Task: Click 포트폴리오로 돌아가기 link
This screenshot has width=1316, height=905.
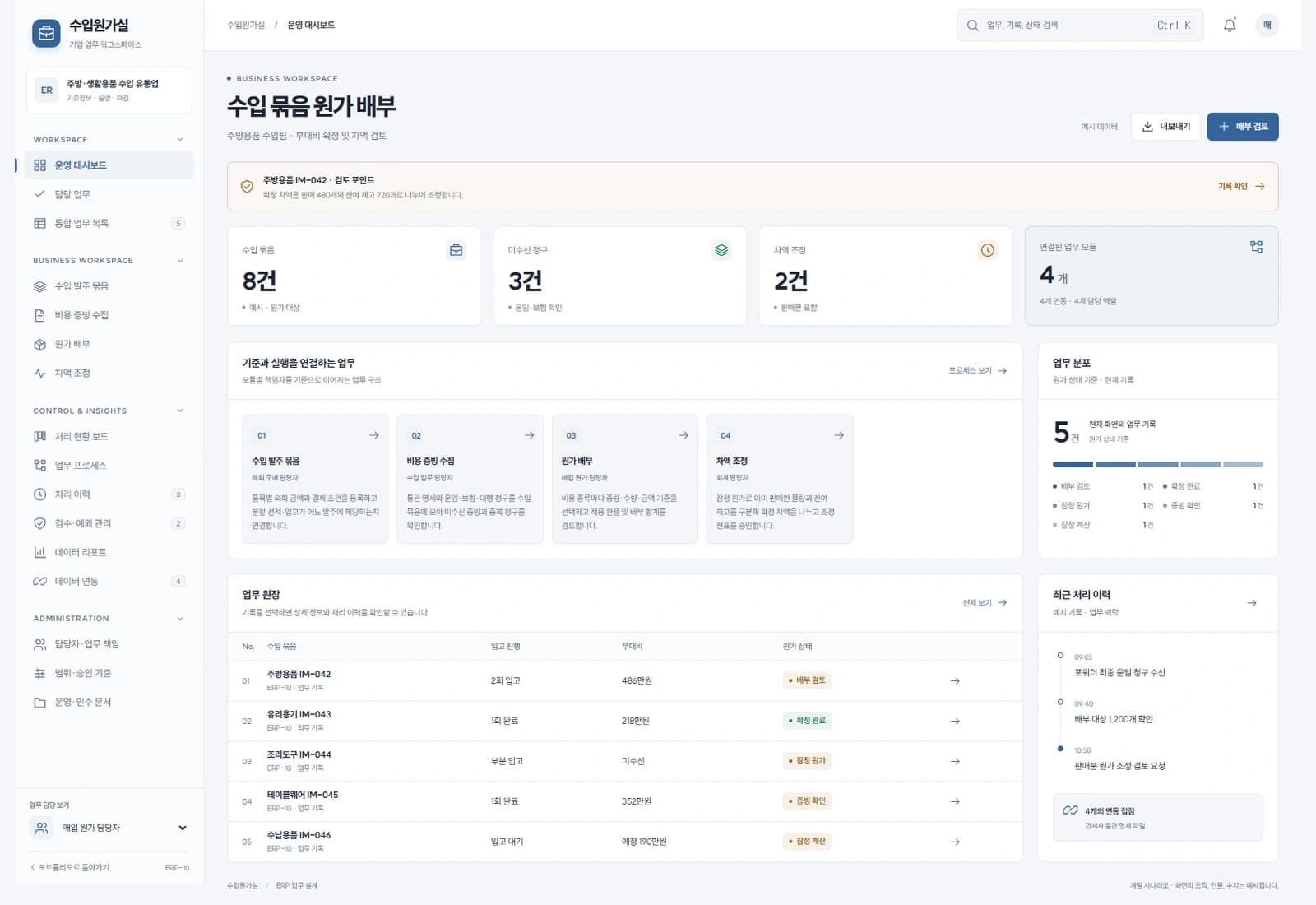Action: (x=70, y=867)
